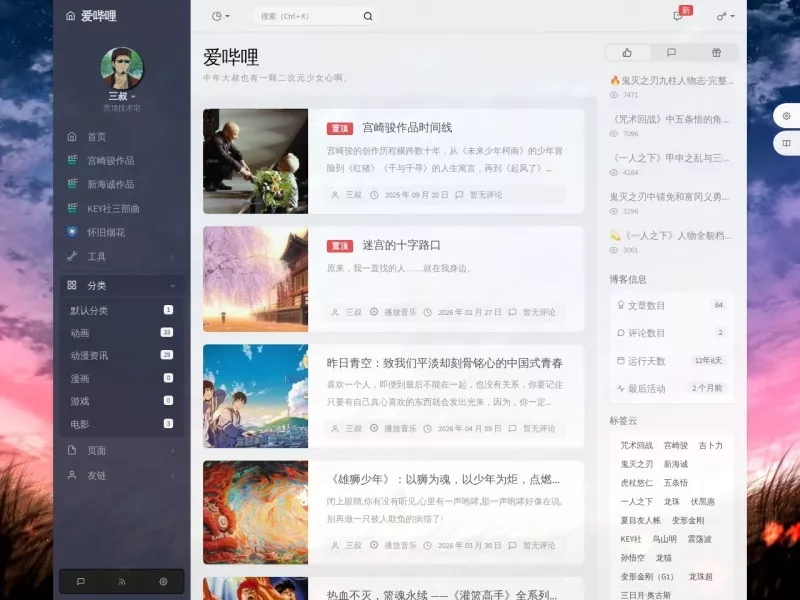This screenshot has width=800, height=600.
Task: Click the 三叔 avatar image
Action: (x=122, y=68)
